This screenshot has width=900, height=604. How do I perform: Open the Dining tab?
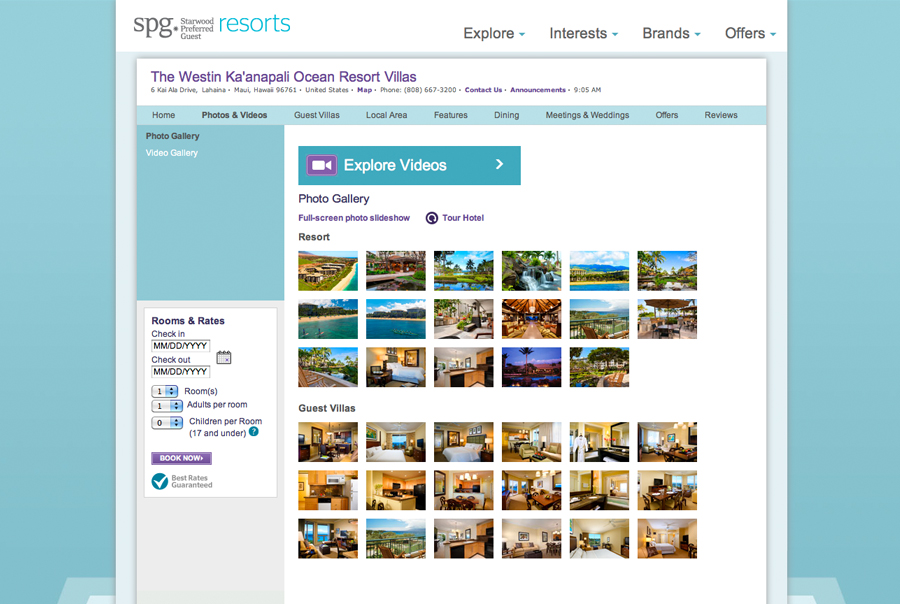[506, 115]
